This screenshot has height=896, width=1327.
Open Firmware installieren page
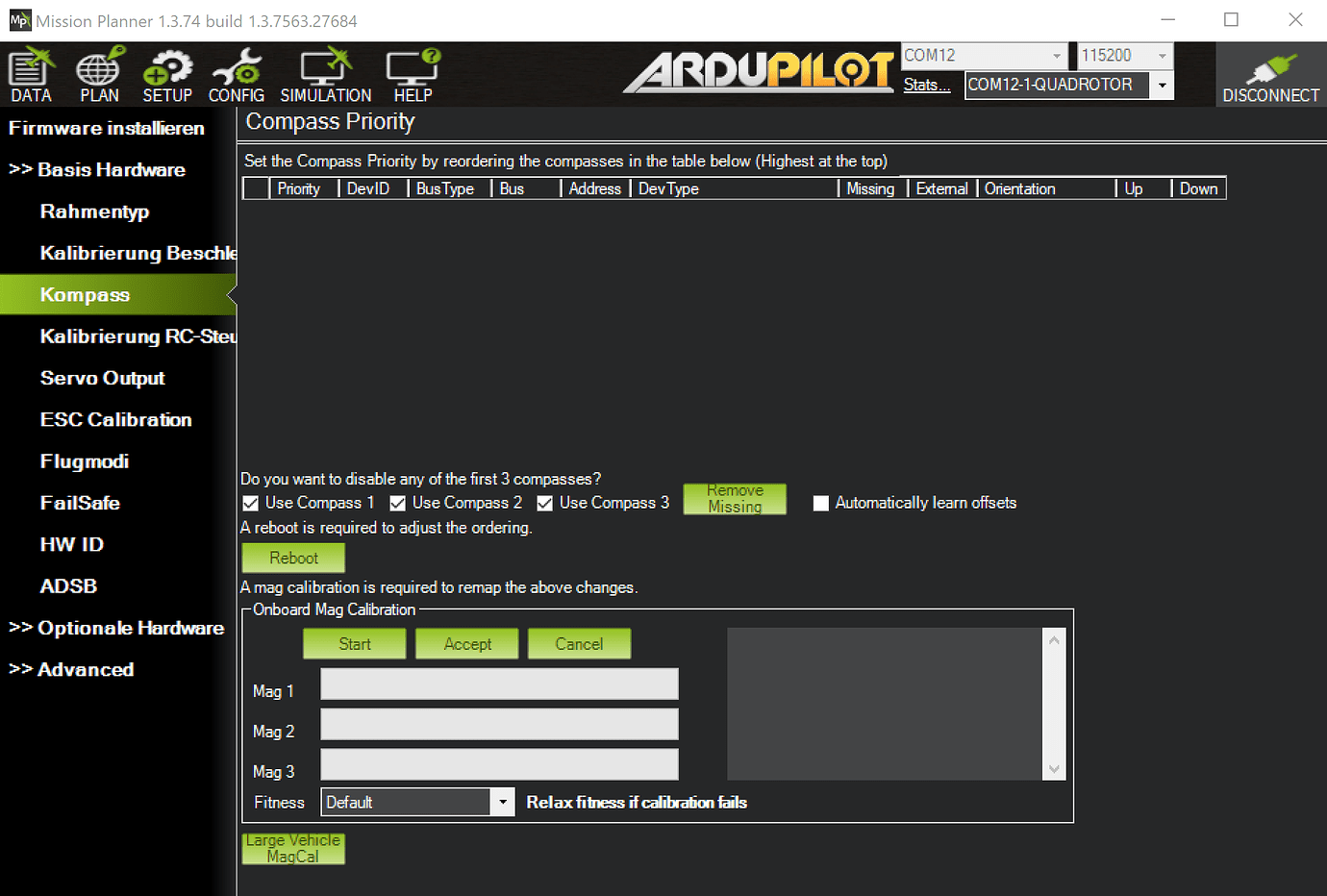tap(107, 128)
